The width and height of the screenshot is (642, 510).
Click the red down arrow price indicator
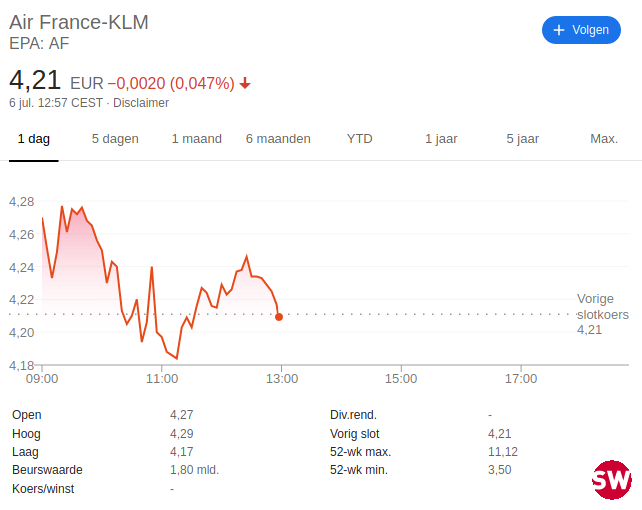pyautogui.click(x=245, y=83)
